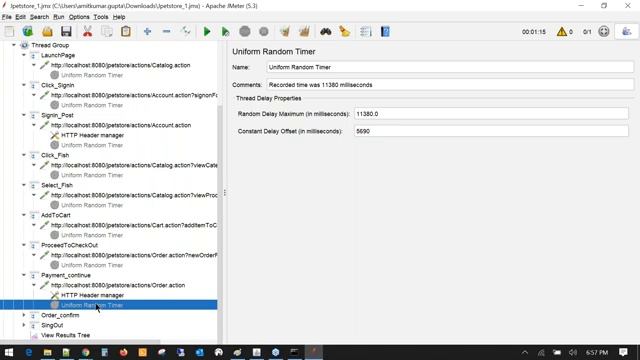Click the Clear All brooms icon
The height and width of the screenshot is (360, 640).
304,31
